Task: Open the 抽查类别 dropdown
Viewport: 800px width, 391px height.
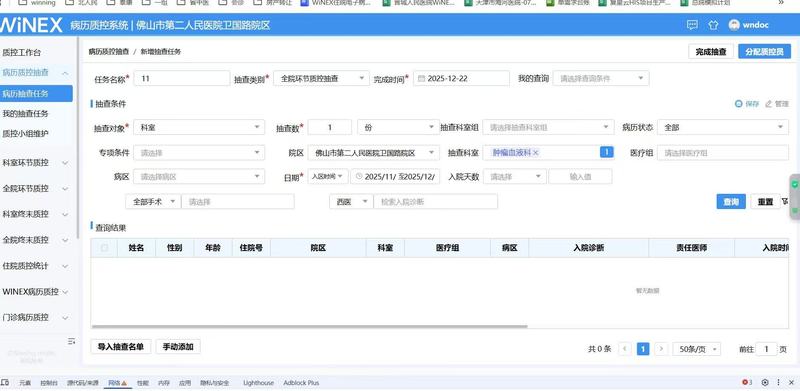Action: [x=321, y=79]
